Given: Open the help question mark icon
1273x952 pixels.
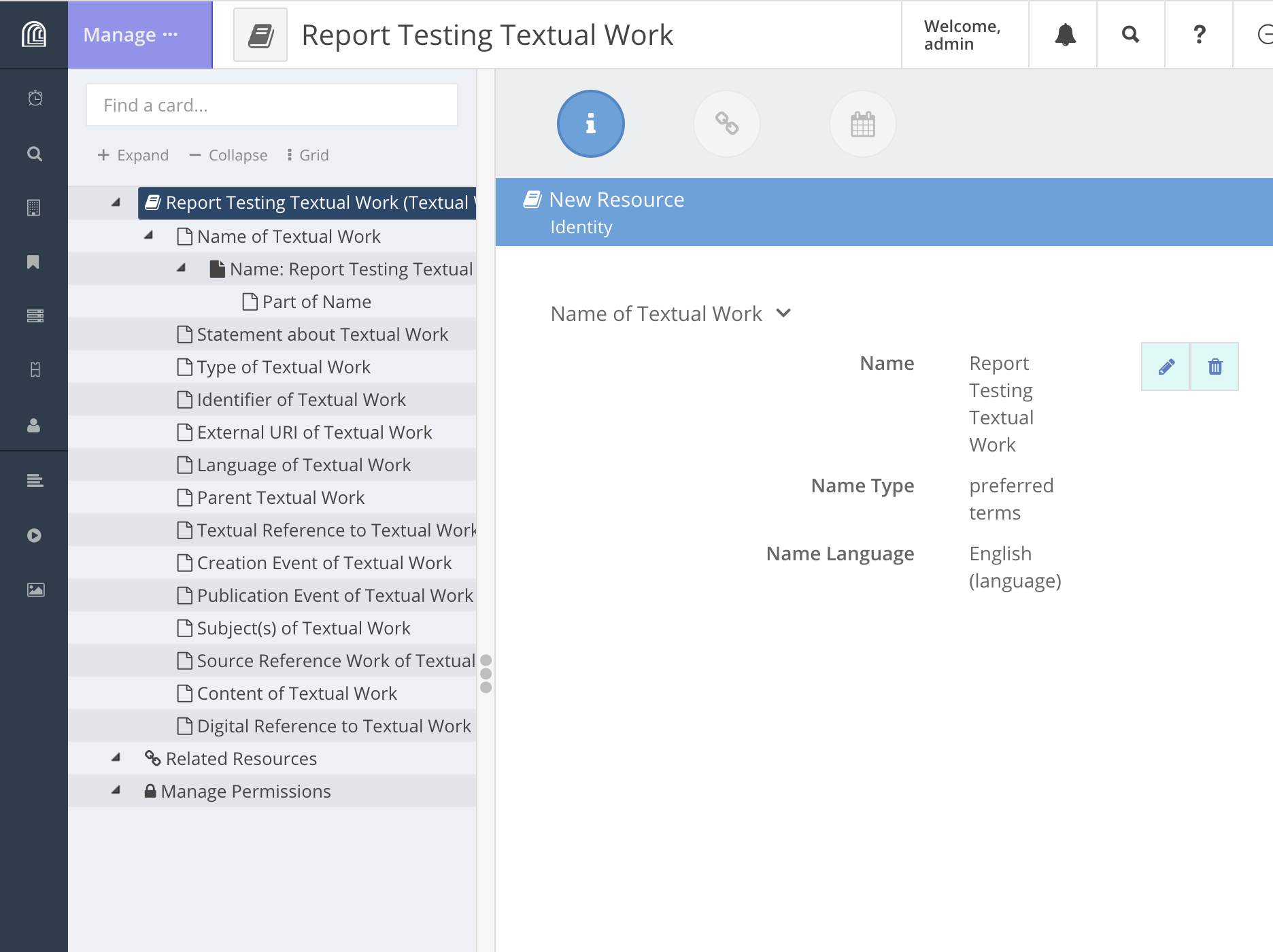Looking at the screenshot, I should click(x=1199, y=35).
